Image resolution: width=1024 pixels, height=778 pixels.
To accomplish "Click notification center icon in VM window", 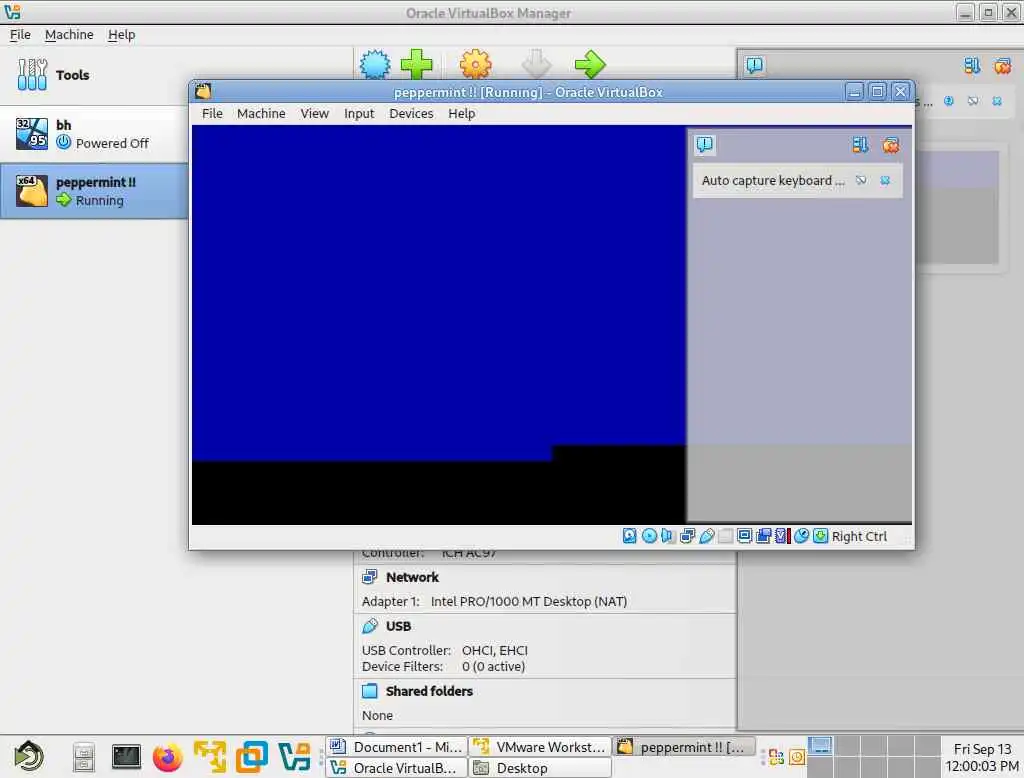I will 705,145.
